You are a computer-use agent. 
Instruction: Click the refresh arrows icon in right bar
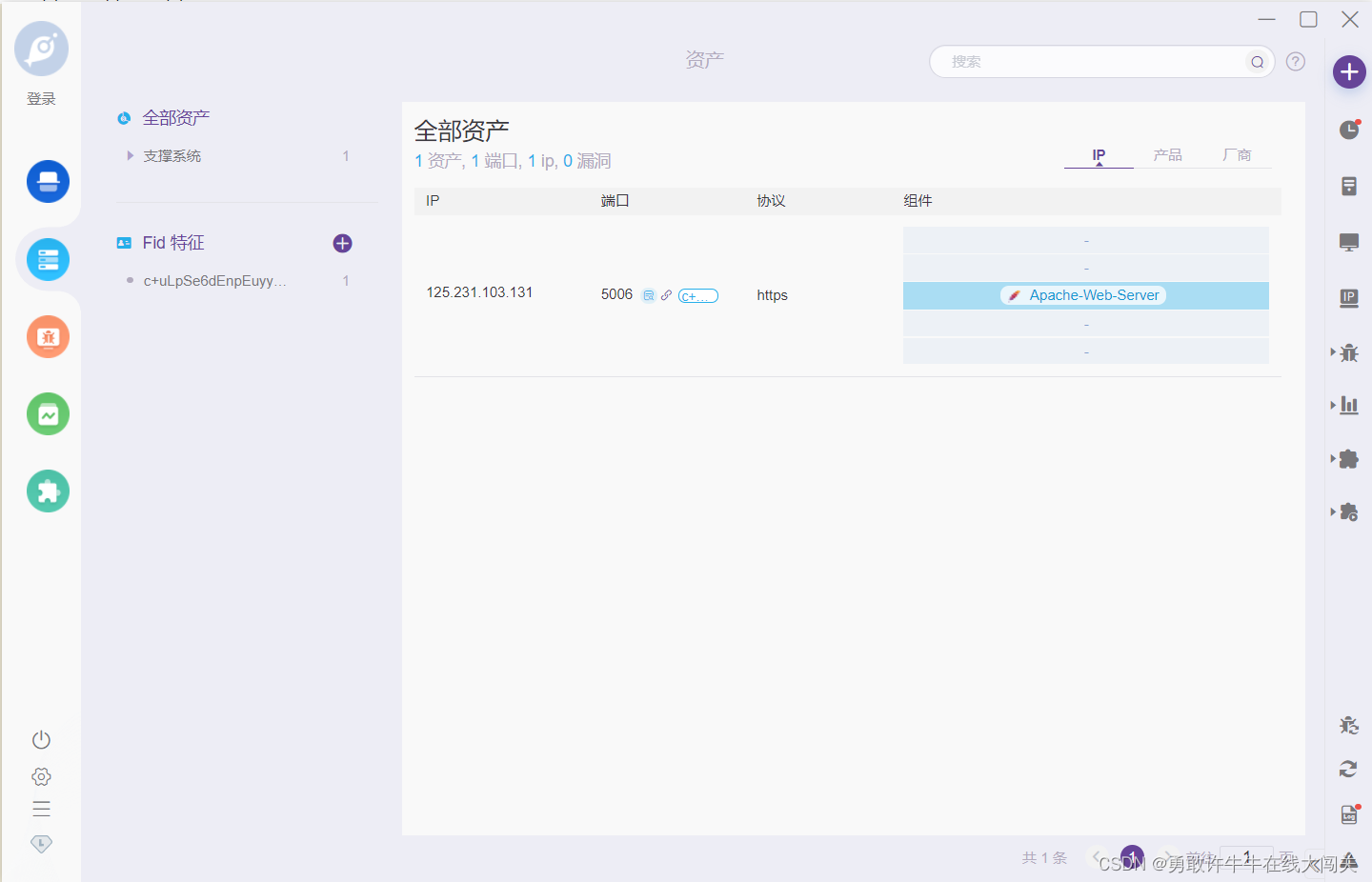[x=1348, y=769]
